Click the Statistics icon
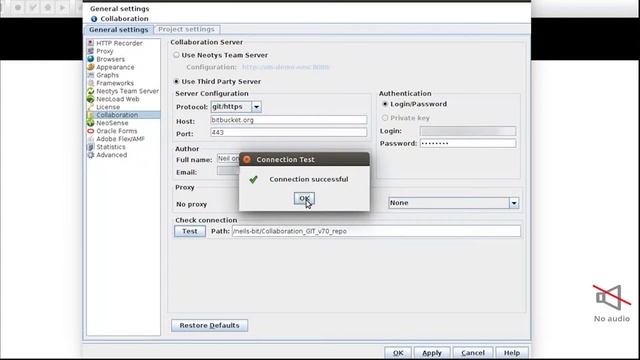Viewport: 640px width, 360px height. tap(91, 147)
